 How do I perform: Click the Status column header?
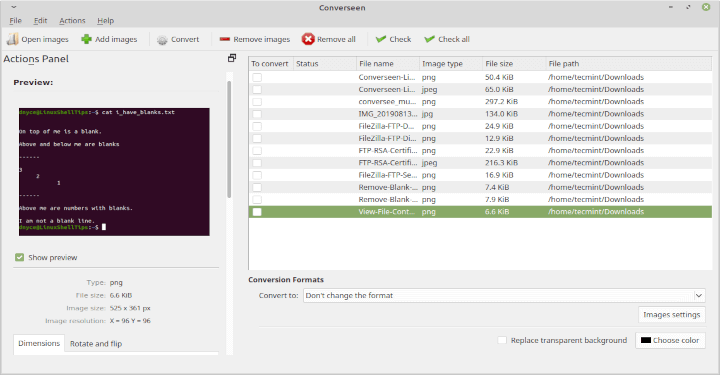[x=325, y=63]
